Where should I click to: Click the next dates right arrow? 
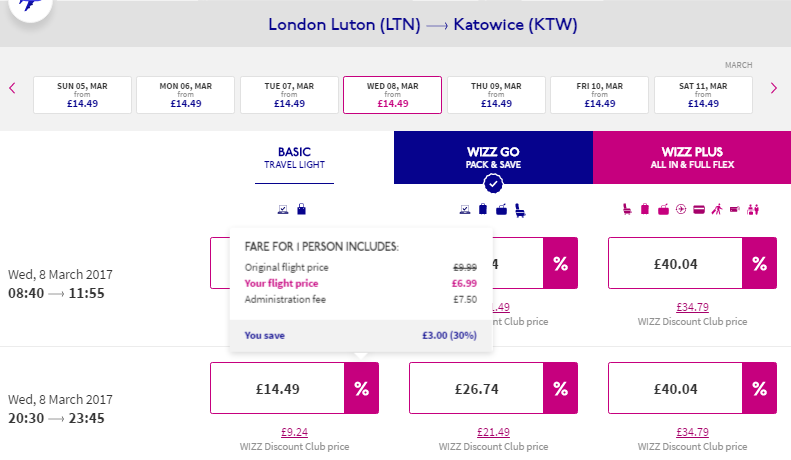click(774, 88)
